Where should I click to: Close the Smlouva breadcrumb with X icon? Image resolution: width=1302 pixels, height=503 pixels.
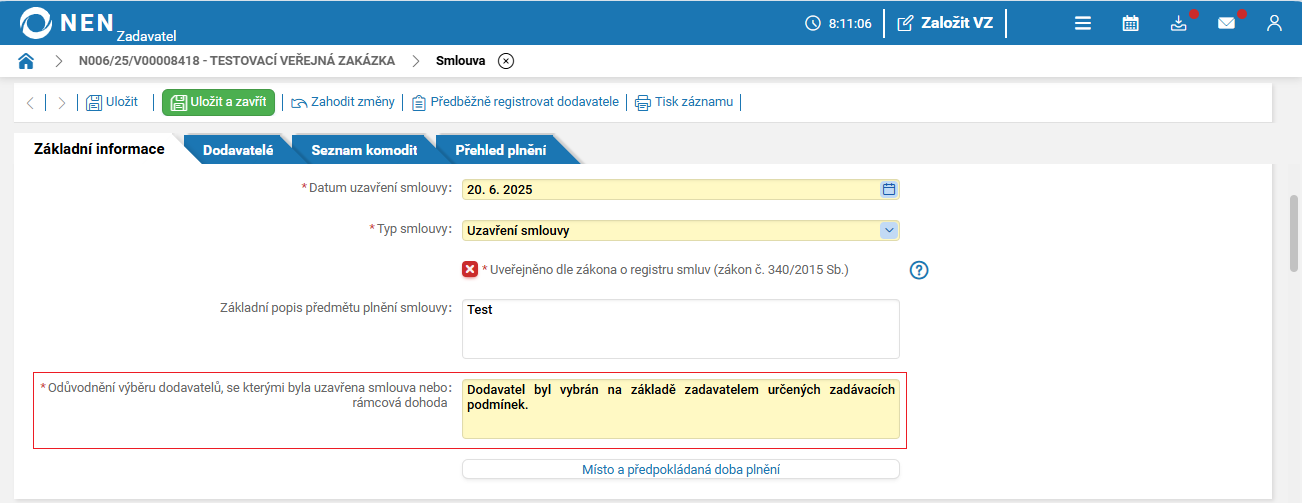click(506, 61)
